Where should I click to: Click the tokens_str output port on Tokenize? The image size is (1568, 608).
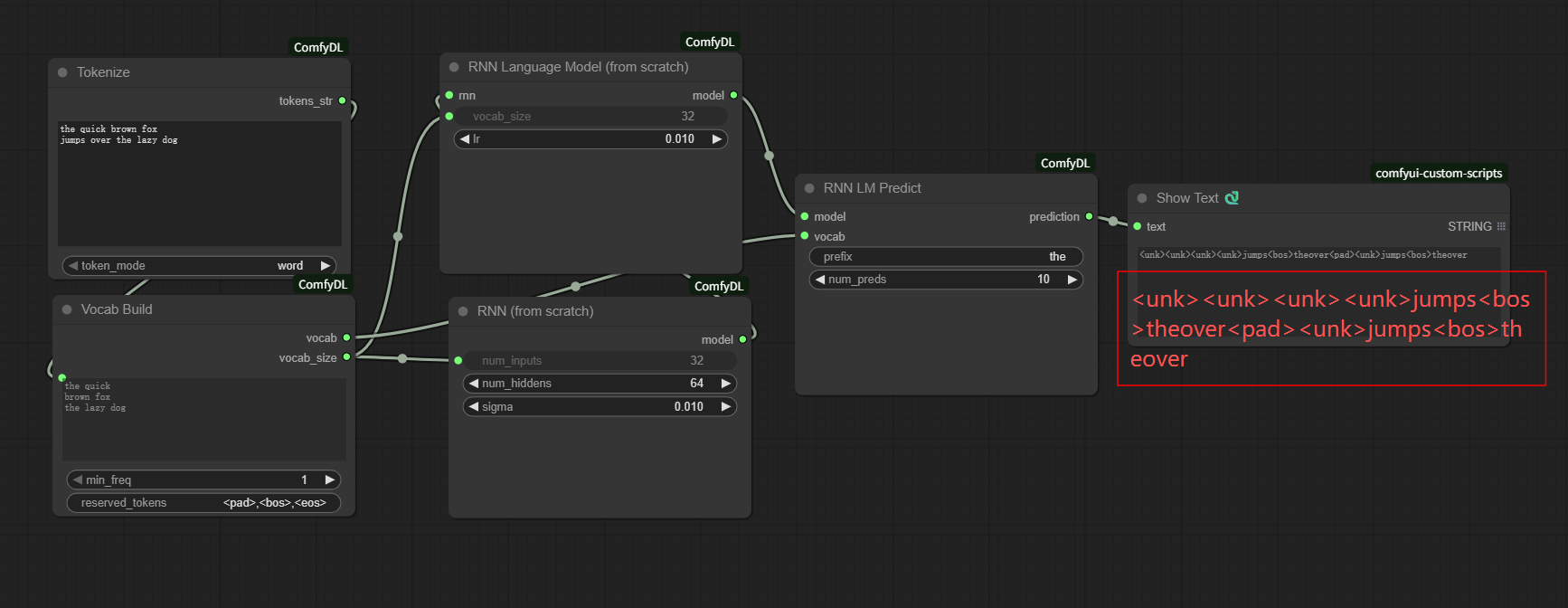point(343,100)
